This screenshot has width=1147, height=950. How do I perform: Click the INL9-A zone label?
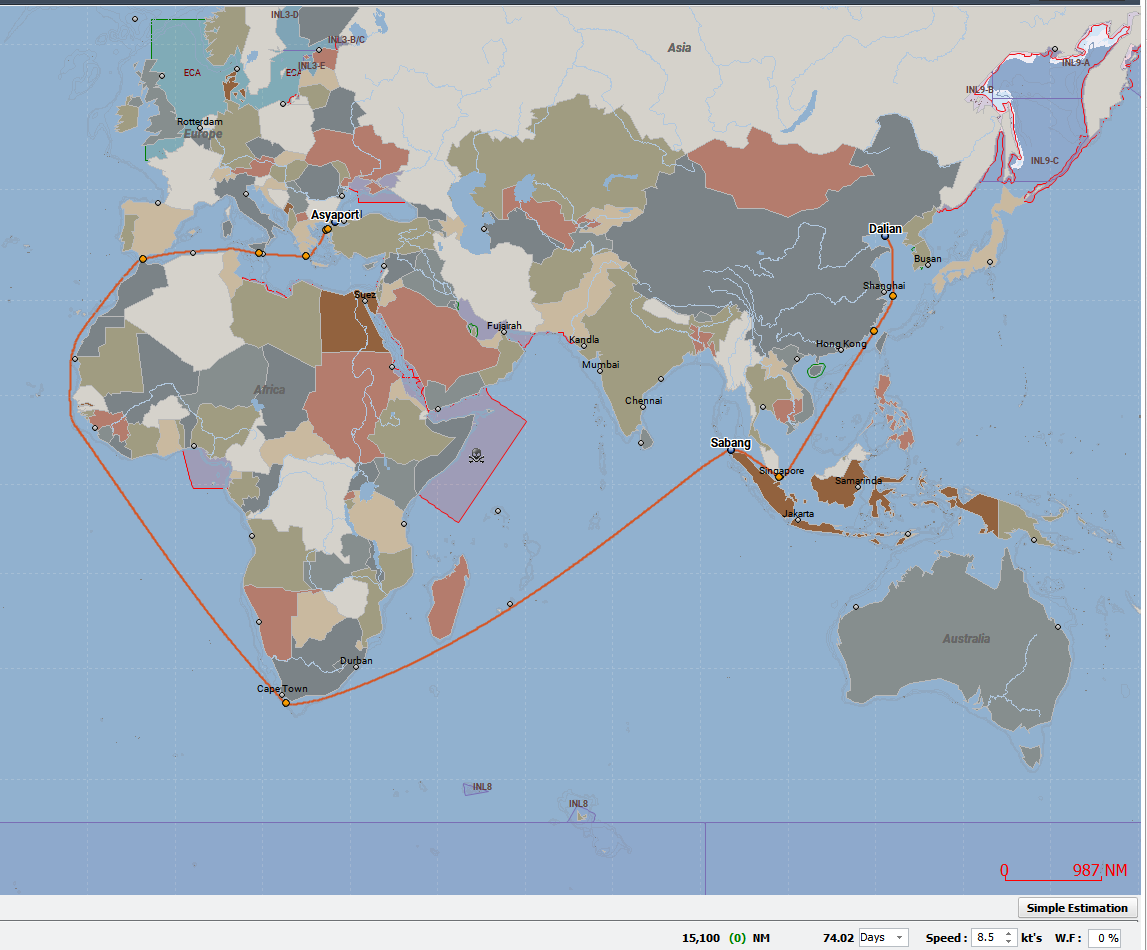[1075, 63]
